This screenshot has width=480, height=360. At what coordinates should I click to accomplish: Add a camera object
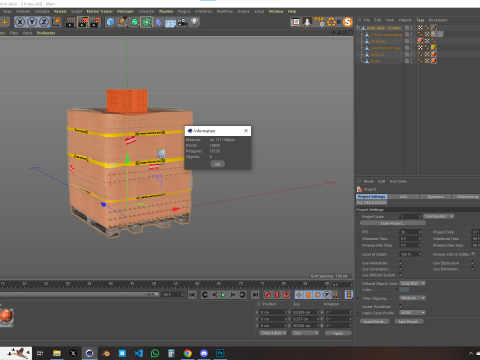point(182,22)
